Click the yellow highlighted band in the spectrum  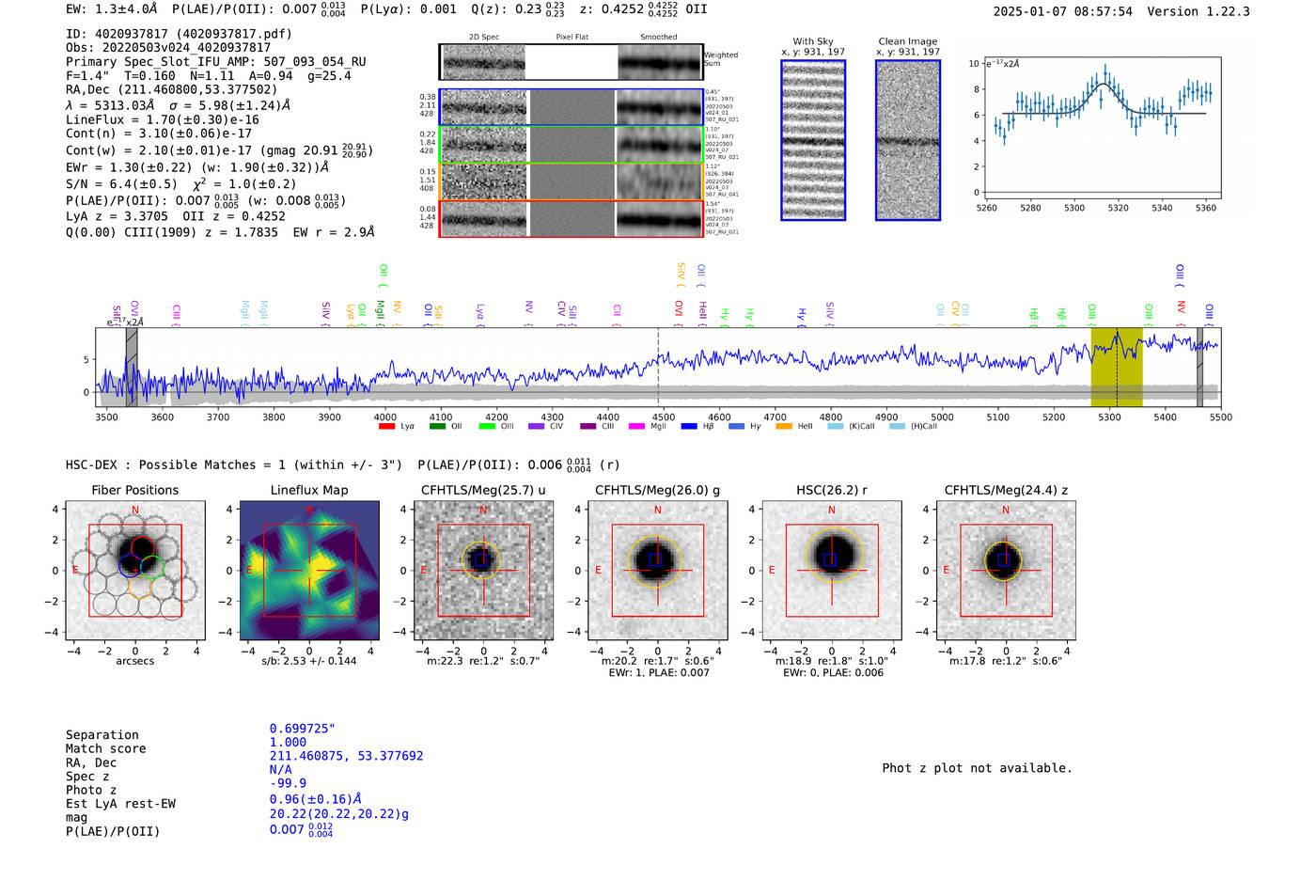pos(1116,367)
